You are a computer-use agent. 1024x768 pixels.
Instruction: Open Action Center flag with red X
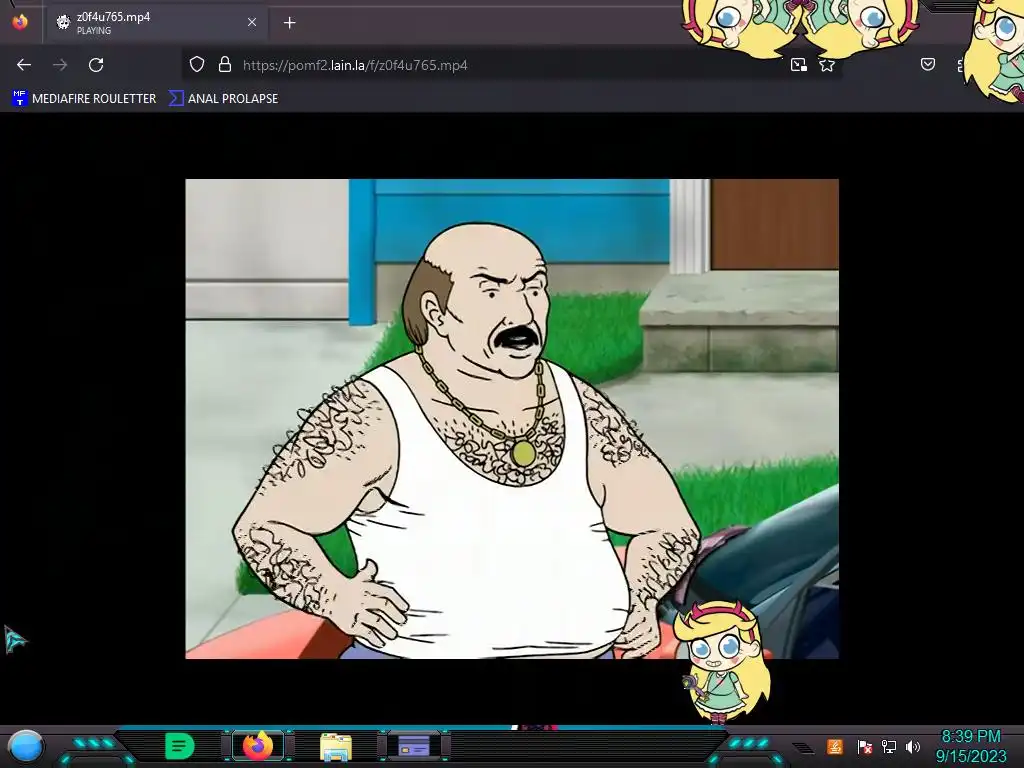click(x=865, y=746)
